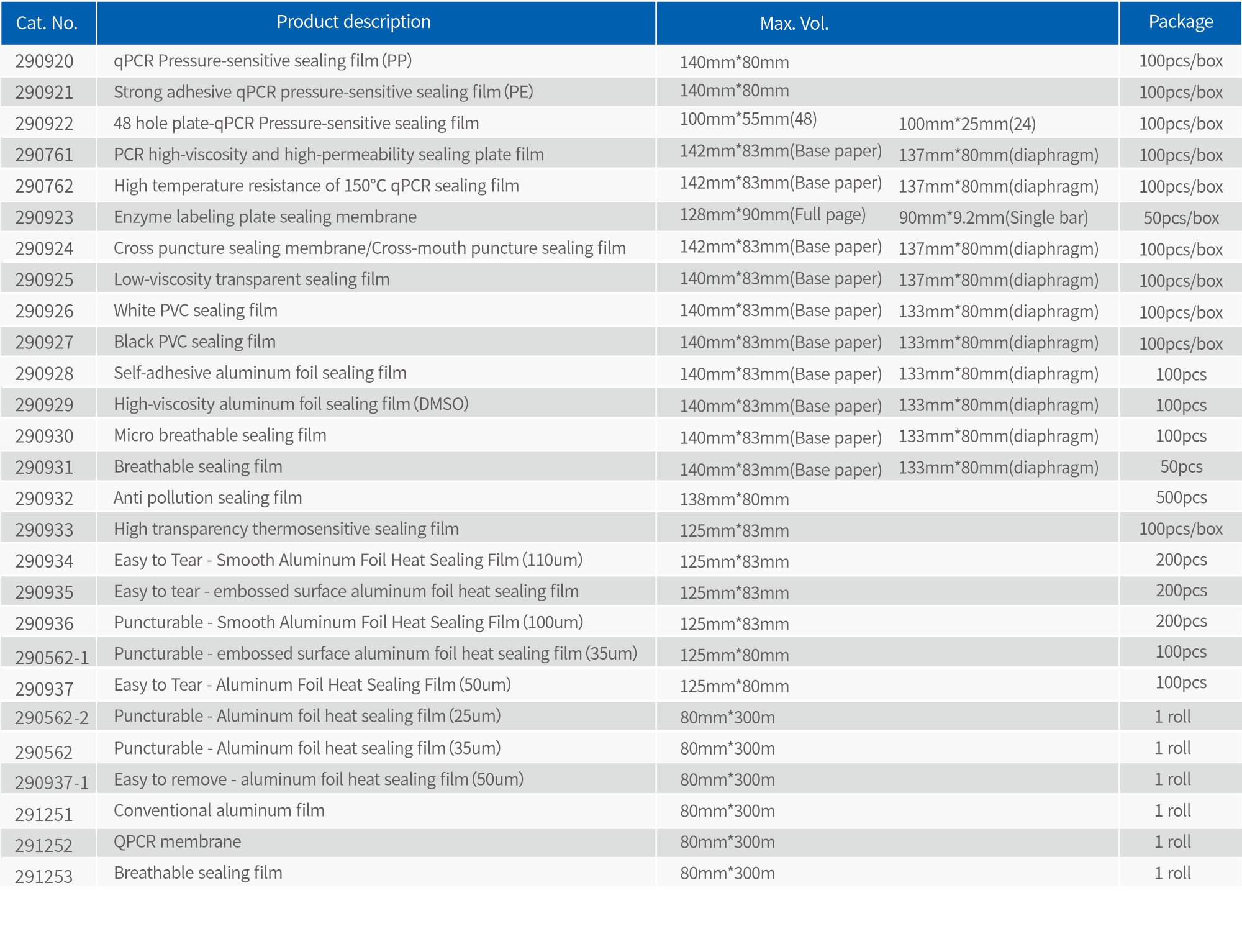This screenshot has height=952, width=1242.
Task: Click '90mm*9.2mm(Single bar)' size value
Action: [x=994, y=217]
